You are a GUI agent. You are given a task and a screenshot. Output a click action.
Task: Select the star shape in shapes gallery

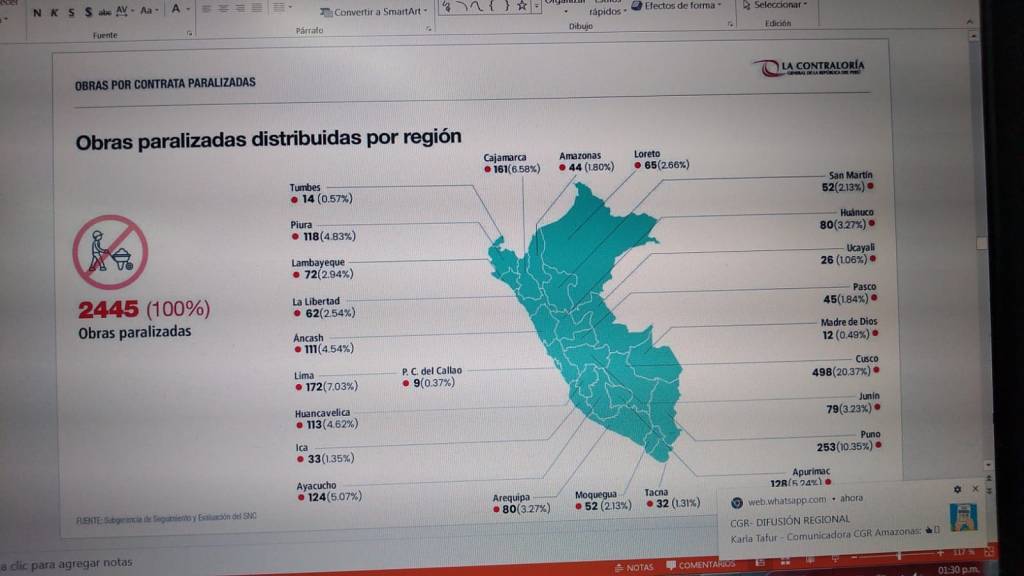(521, 7)
